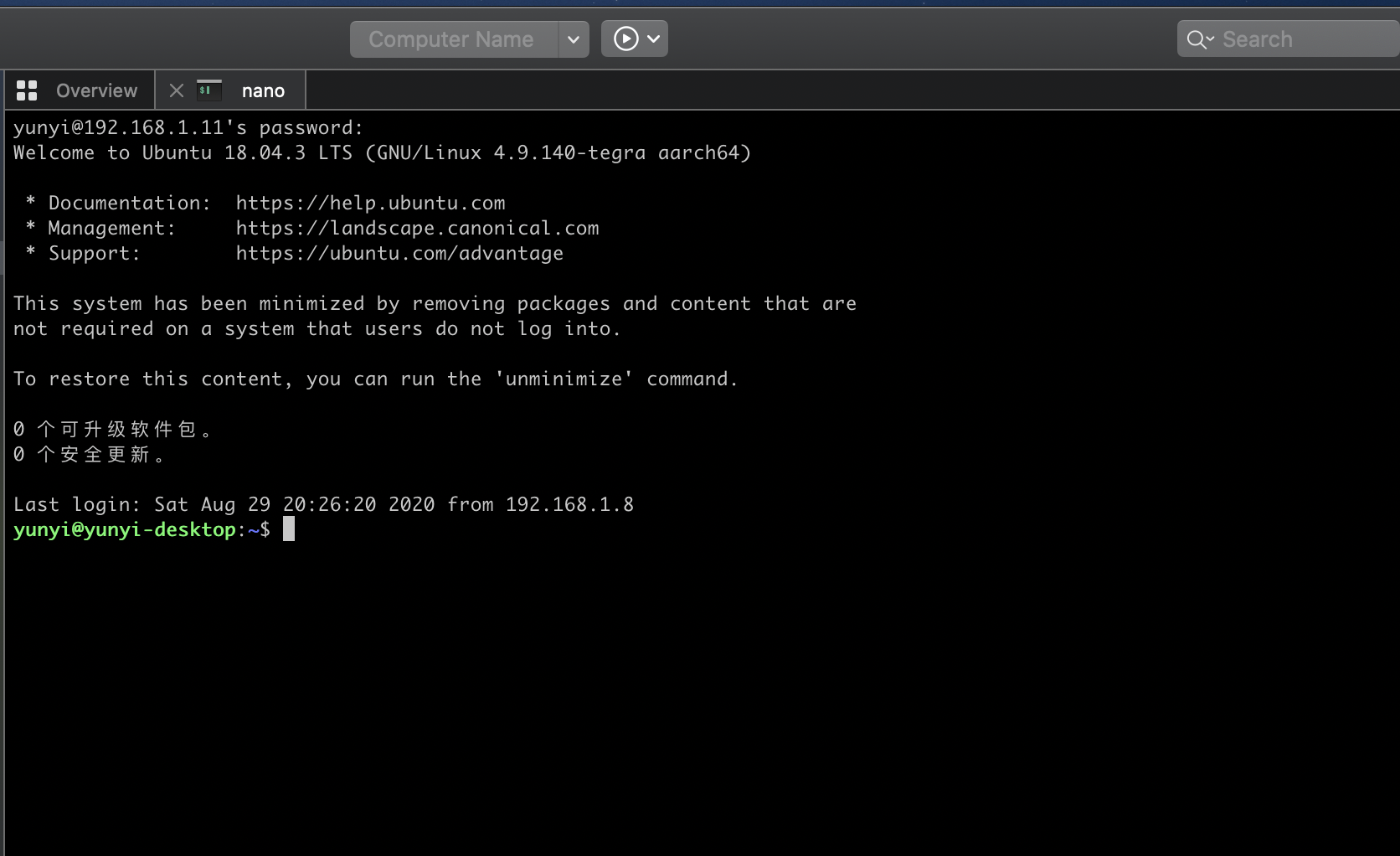This screenshot has width=1400, height=856.
Task: Click the blinking cursor at the shell prompt
Action: [290, 529]
